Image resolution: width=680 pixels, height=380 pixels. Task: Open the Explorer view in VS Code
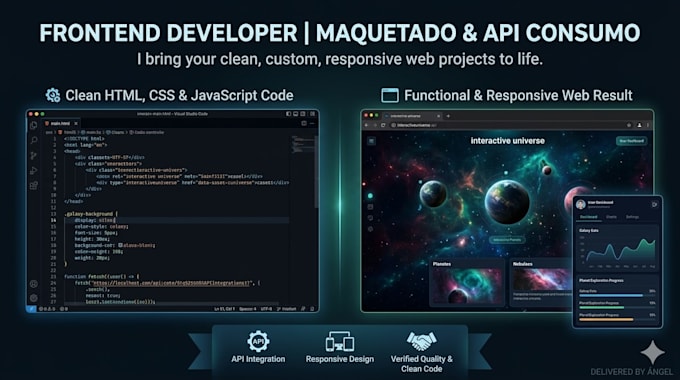pos(34,125)
